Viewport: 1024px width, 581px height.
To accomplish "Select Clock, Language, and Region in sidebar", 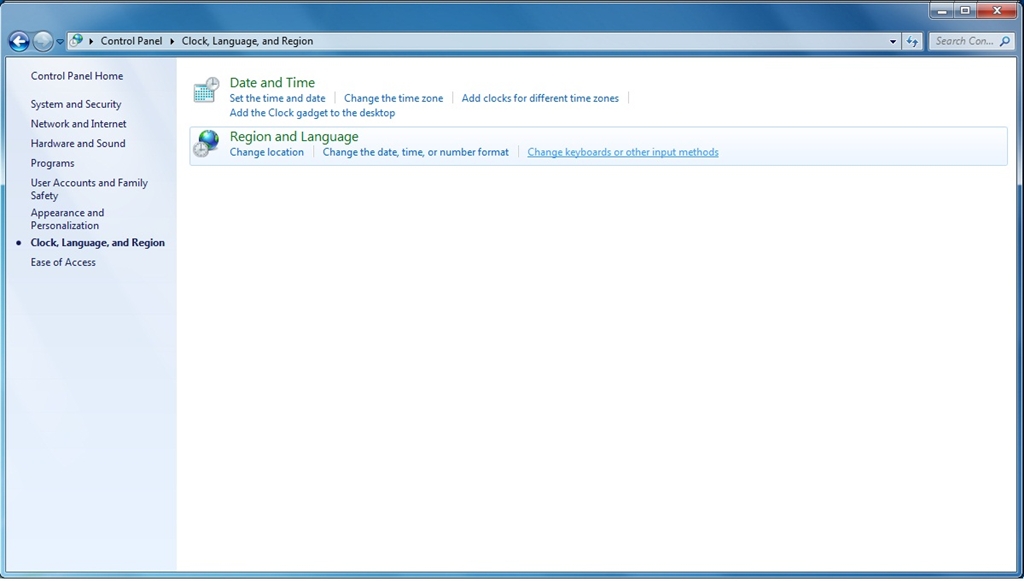I will 97,242.
